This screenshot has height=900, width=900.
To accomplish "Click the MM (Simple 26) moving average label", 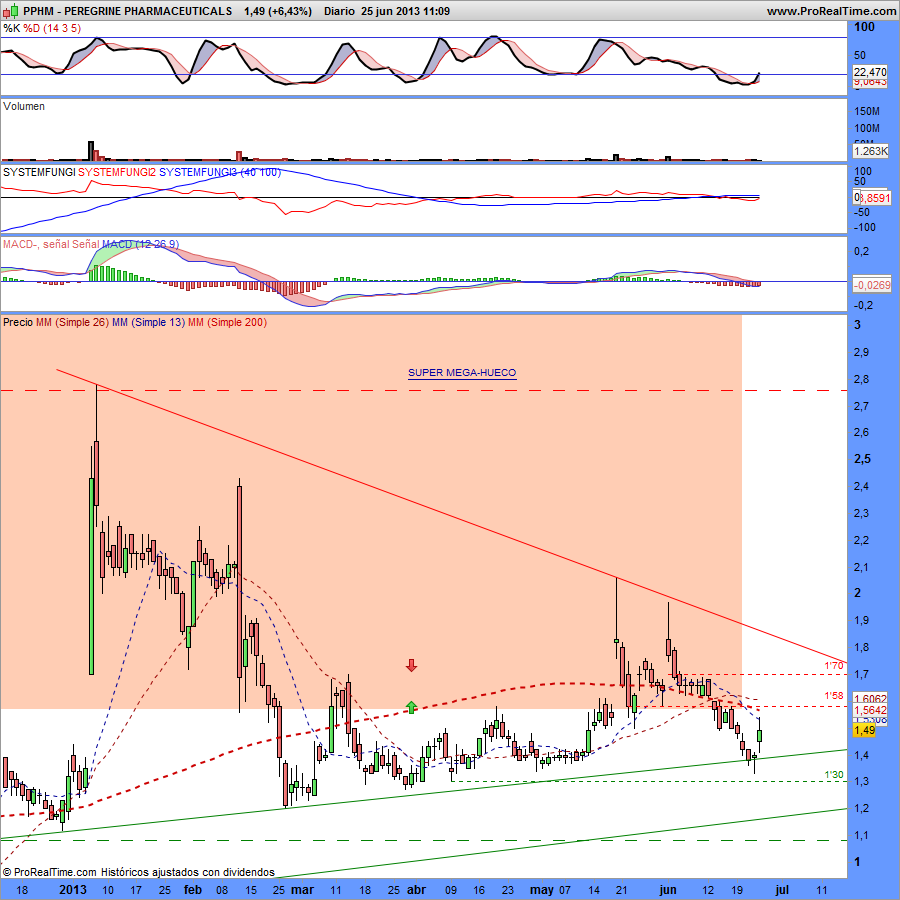I will (72, 322).
